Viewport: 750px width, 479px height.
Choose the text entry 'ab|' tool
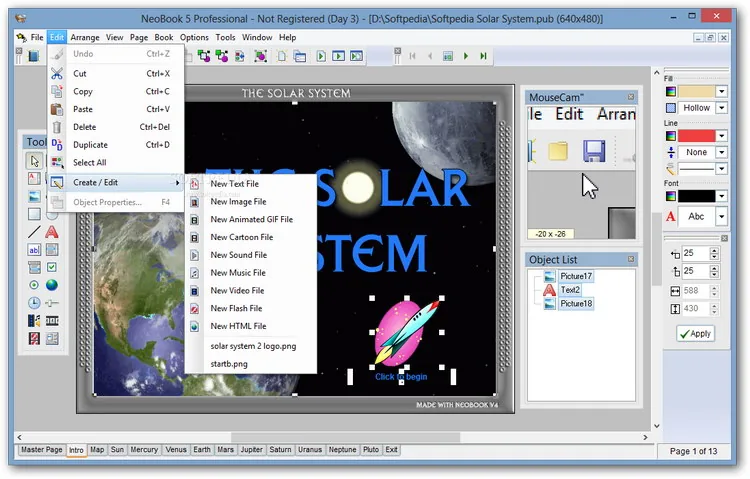tap(34, 250)
